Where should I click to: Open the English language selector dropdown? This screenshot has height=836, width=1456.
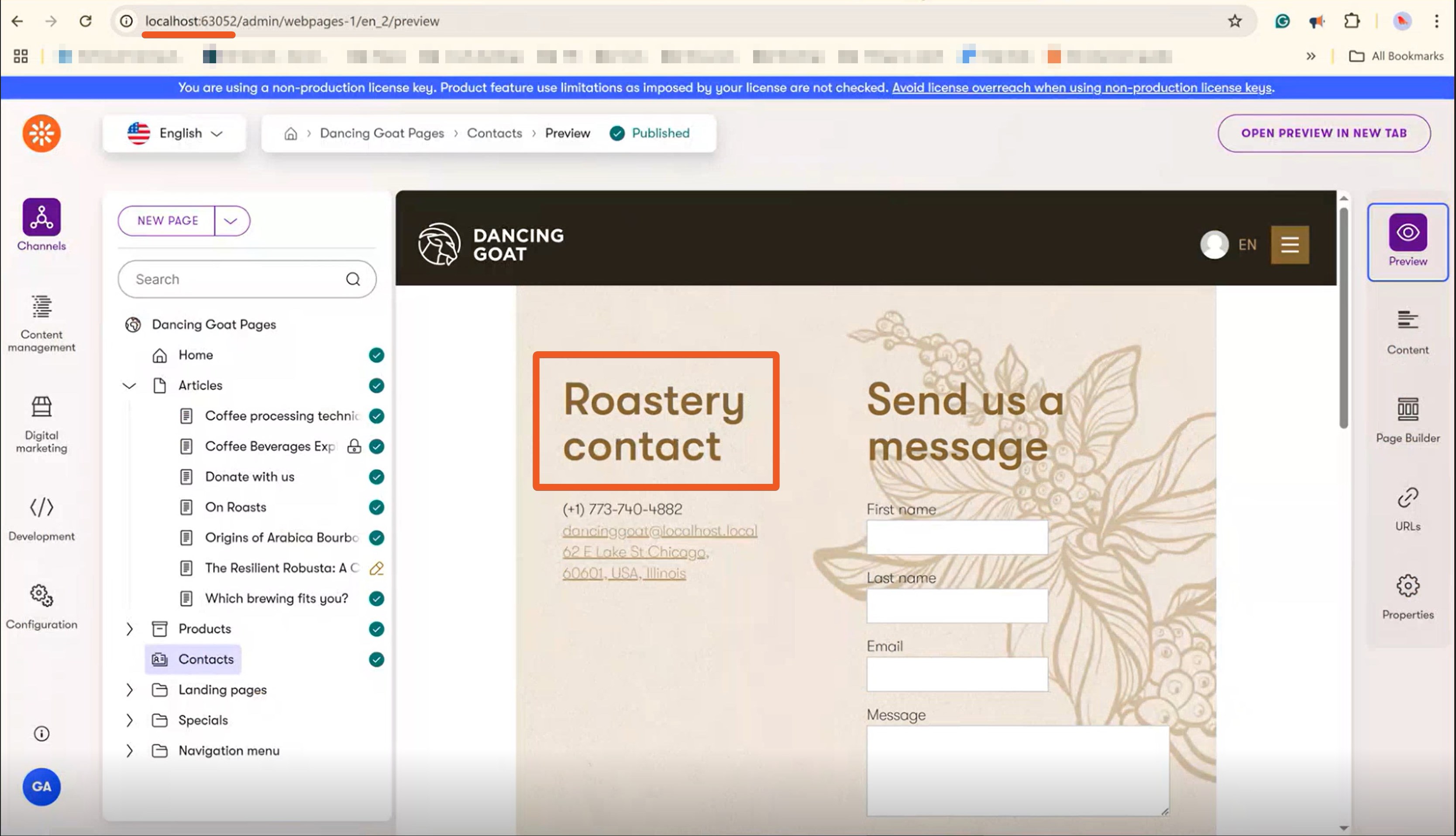tap(175, 133)
